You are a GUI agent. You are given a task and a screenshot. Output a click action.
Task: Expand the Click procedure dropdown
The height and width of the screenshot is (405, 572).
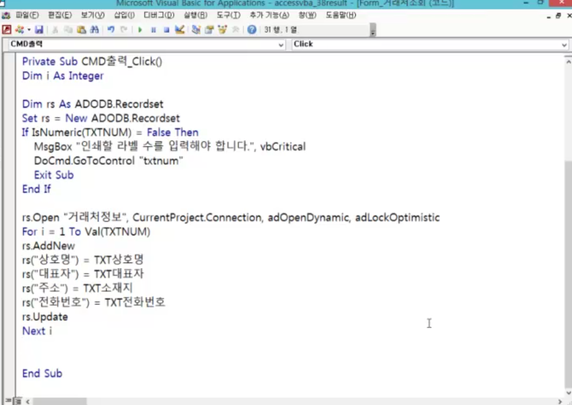click(564, 45)
